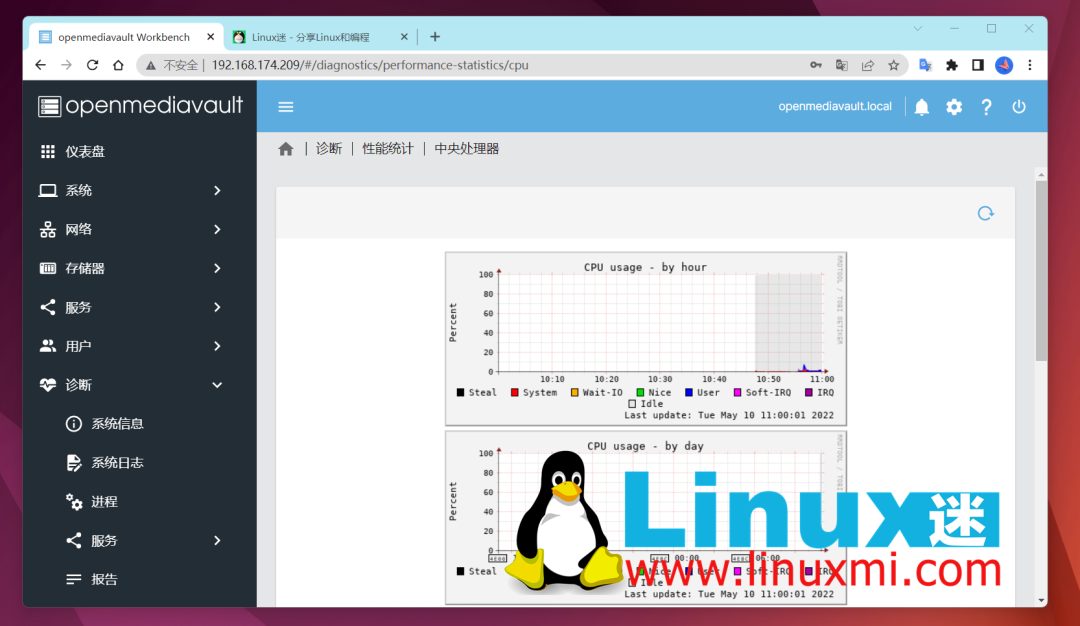Open the browser home page

[x=118, y=65]
